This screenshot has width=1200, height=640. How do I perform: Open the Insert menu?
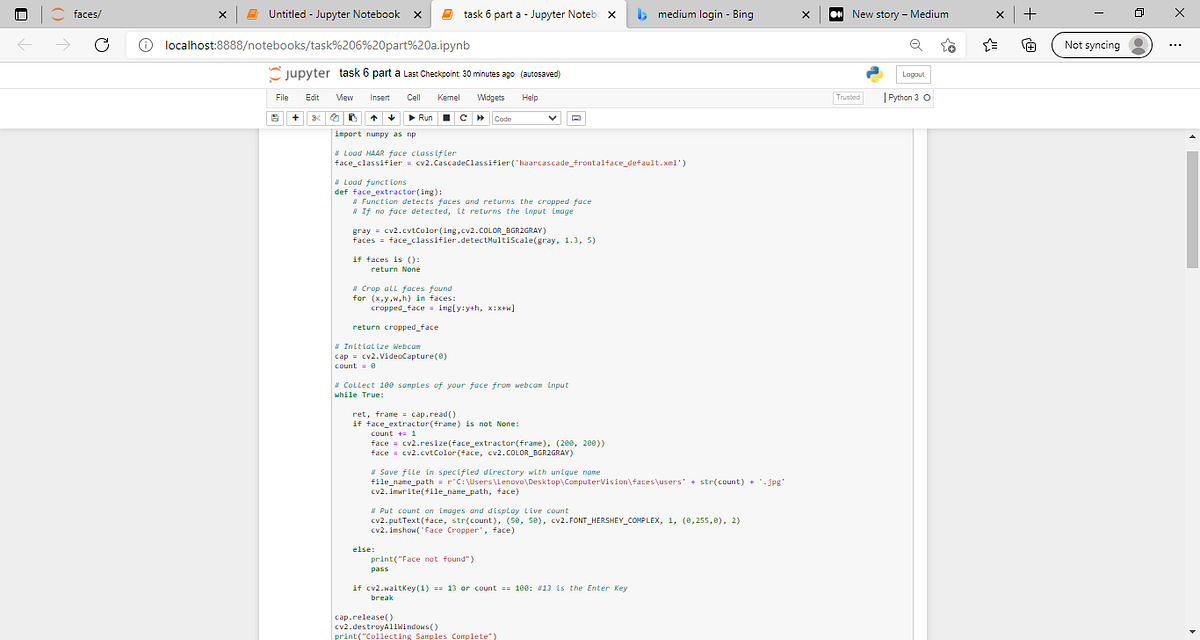coord(380,98)
